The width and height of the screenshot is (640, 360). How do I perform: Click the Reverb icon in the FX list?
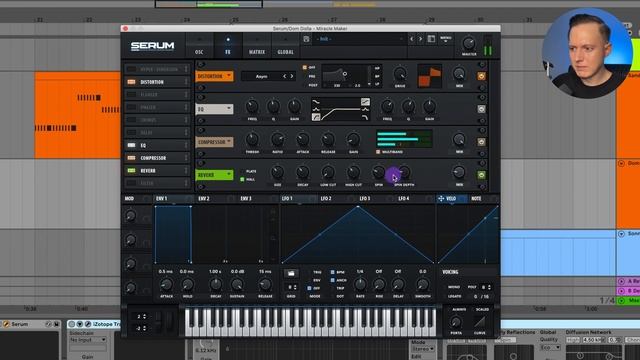click(131, 170)
